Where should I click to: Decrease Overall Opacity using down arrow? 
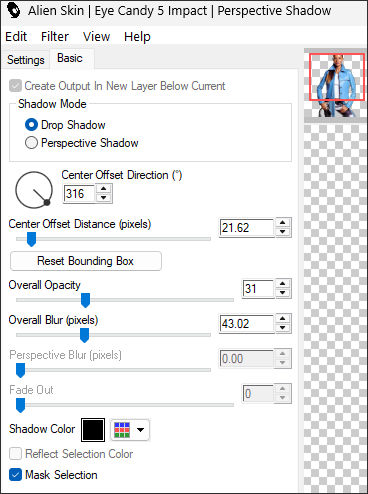(283, 293)
